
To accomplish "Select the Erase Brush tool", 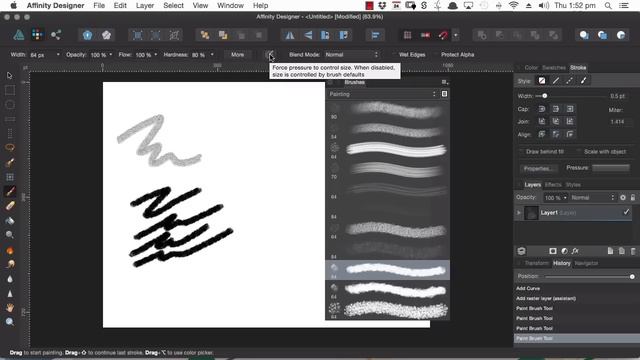I will (10, 206).
